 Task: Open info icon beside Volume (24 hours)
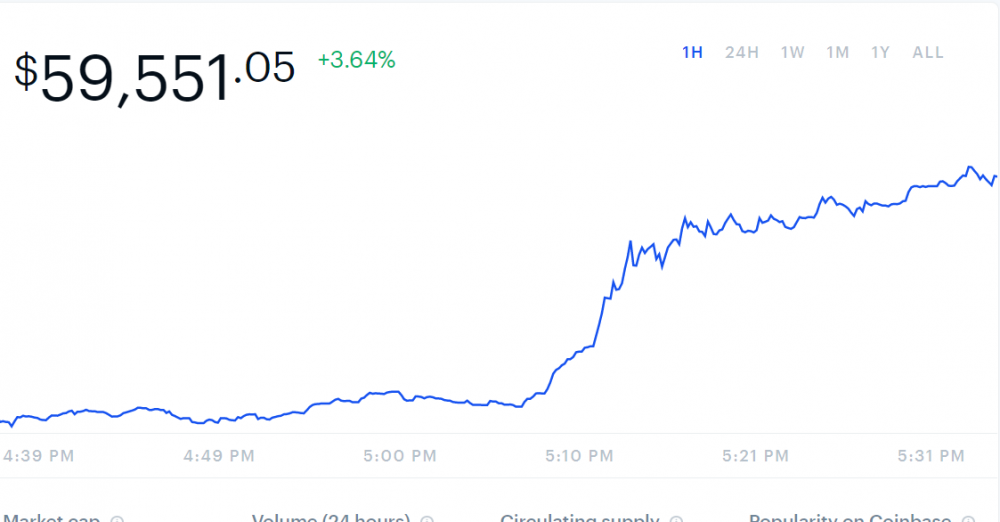pyautogui.click(x=427, y=519)
